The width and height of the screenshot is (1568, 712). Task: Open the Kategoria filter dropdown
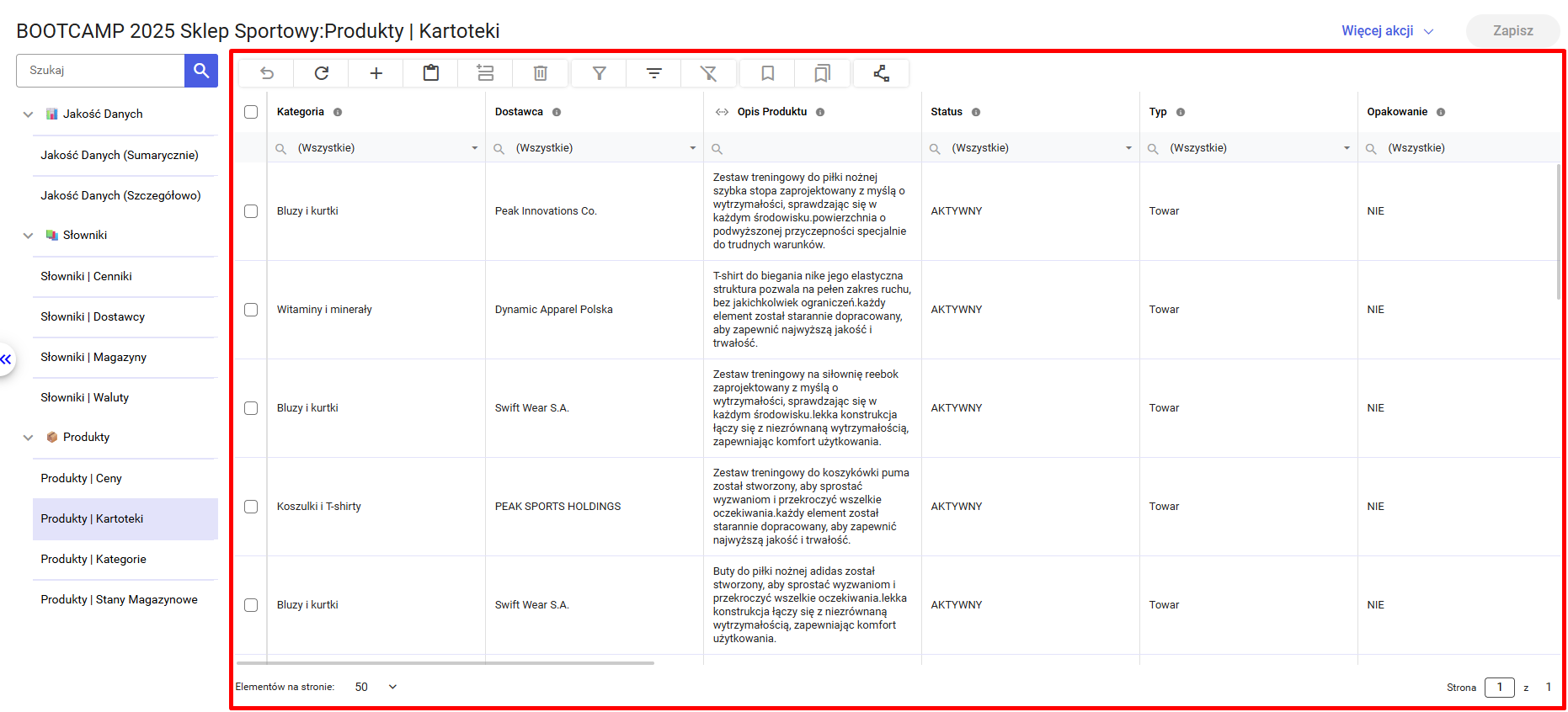point(475,148)
